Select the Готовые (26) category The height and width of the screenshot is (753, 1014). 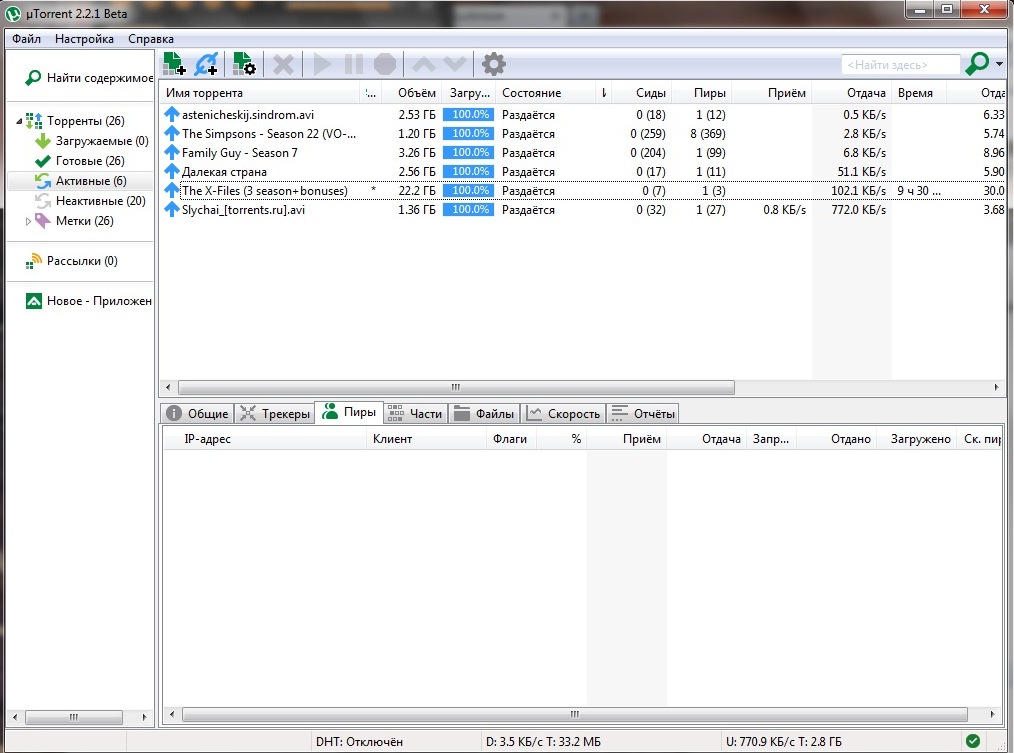pos(90,161)
